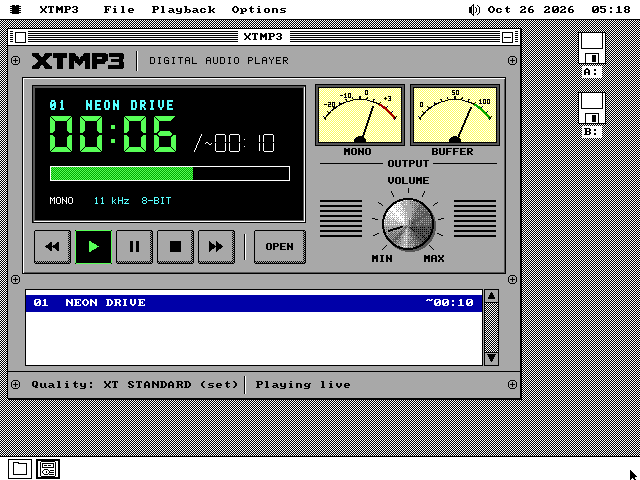
Task: Click the MONO level VU meter
Action: (360, 115)
